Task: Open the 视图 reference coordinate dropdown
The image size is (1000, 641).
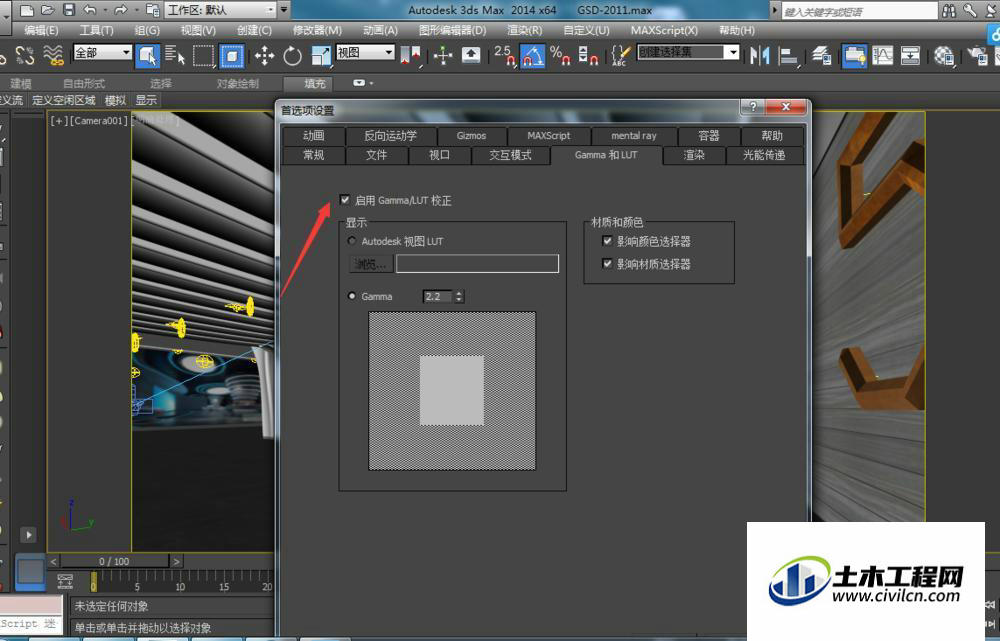Action: point(365,52)
